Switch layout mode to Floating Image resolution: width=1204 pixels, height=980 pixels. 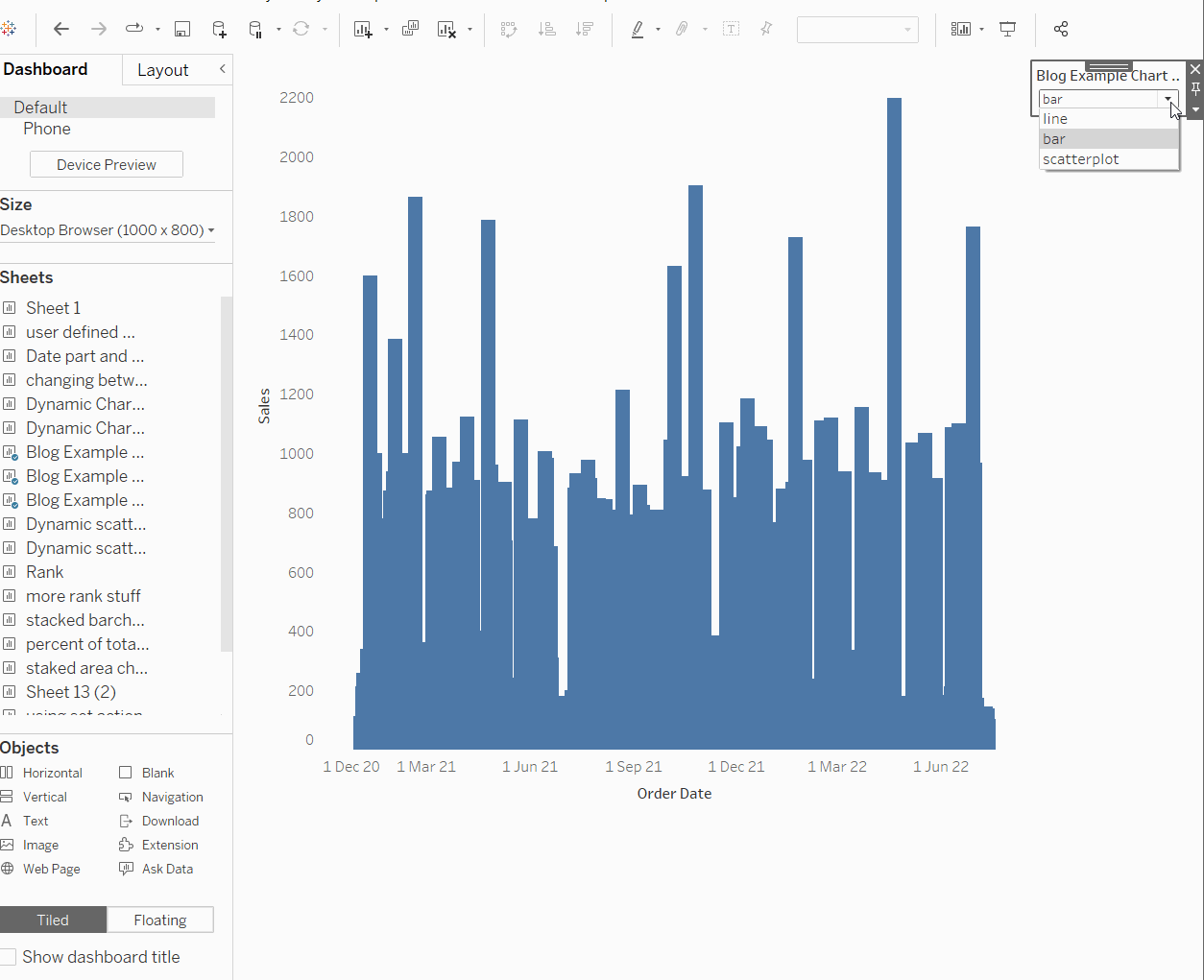pyautogui.click(x=159, y=919)
